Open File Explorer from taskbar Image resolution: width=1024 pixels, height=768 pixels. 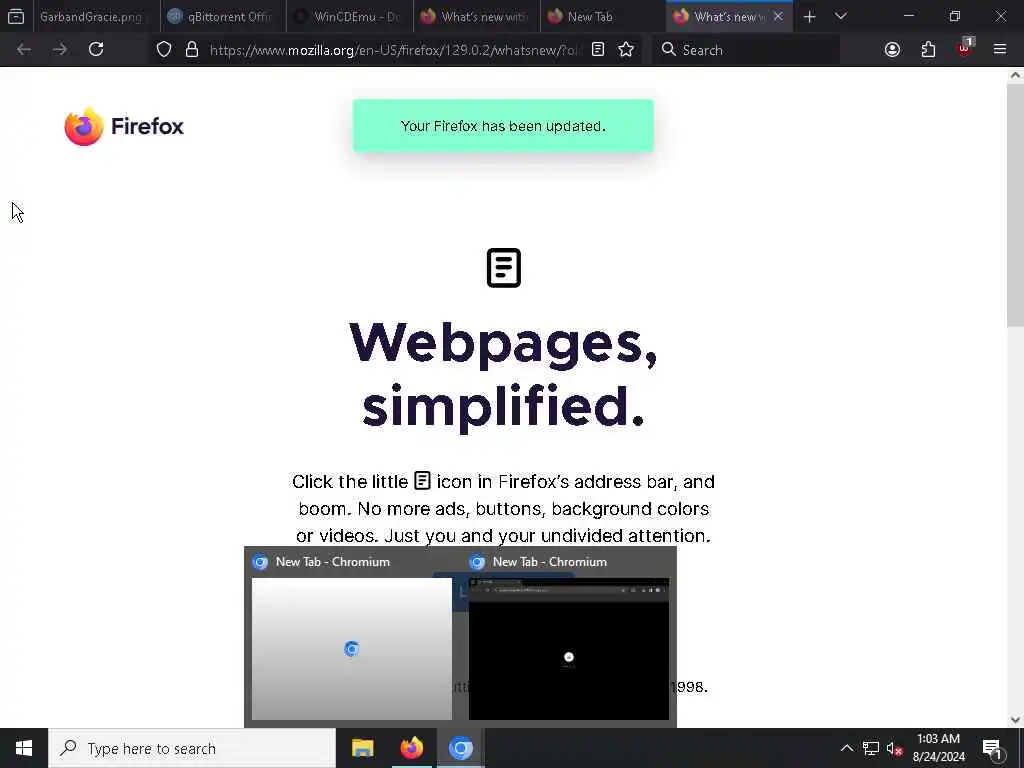click(362, 748)
